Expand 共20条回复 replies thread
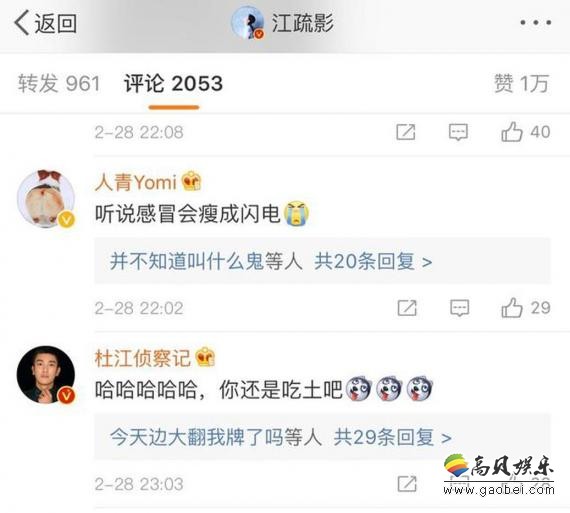Screen dimensions: 570x513 point(373,261)
